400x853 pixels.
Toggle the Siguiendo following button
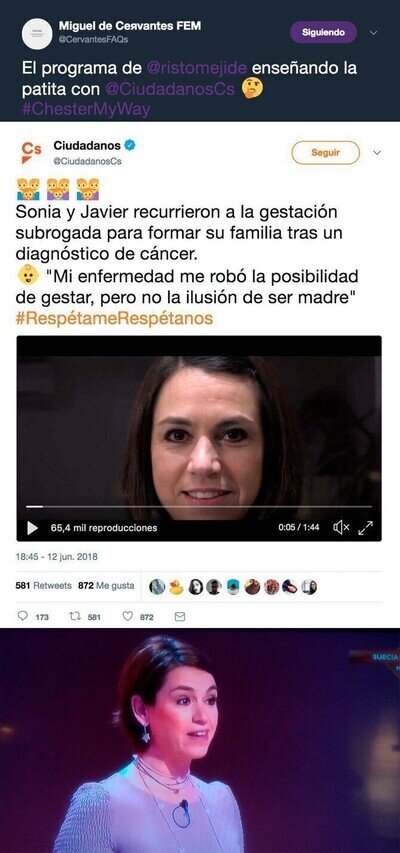point(323,32)
